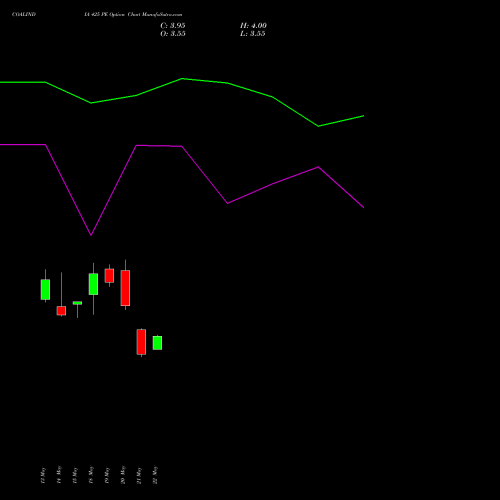Click the '15 May' date label
The image size is (500, 500).
(x=75, y=475)
